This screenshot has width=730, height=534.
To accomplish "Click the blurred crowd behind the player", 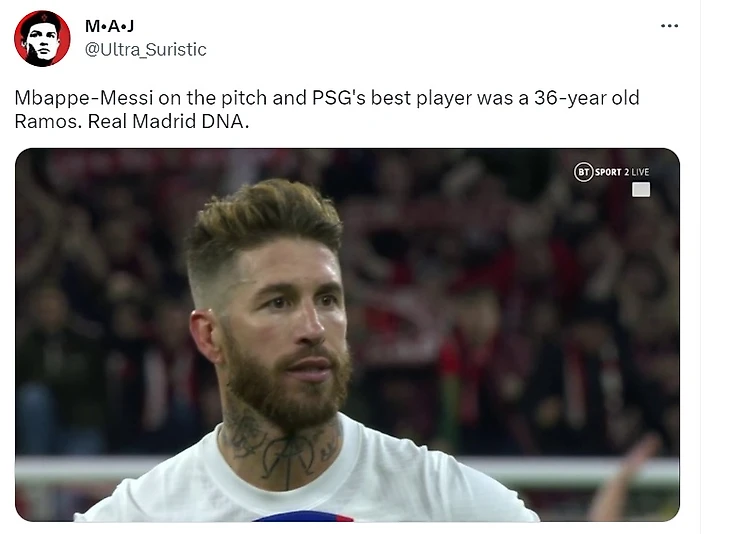I will (x=512, y=303).
